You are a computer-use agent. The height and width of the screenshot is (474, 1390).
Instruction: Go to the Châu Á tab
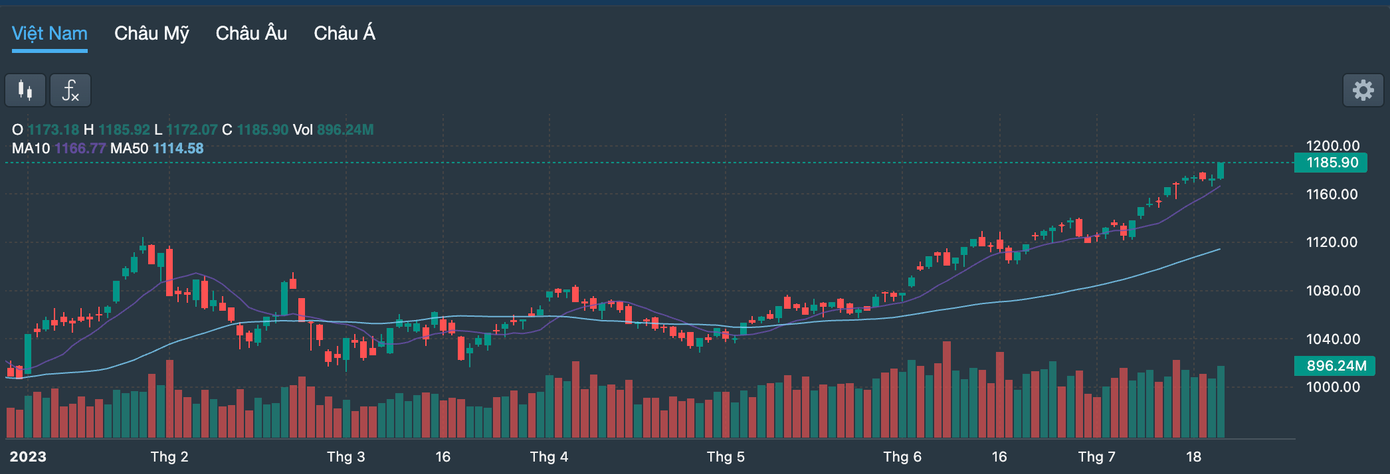(345, 33)
